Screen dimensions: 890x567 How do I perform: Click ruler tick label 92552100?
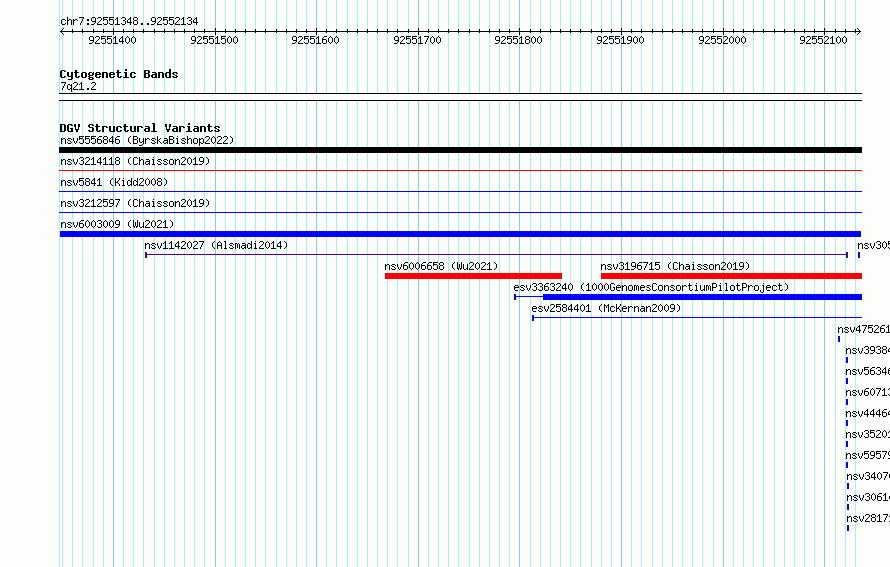click(823, 40)
